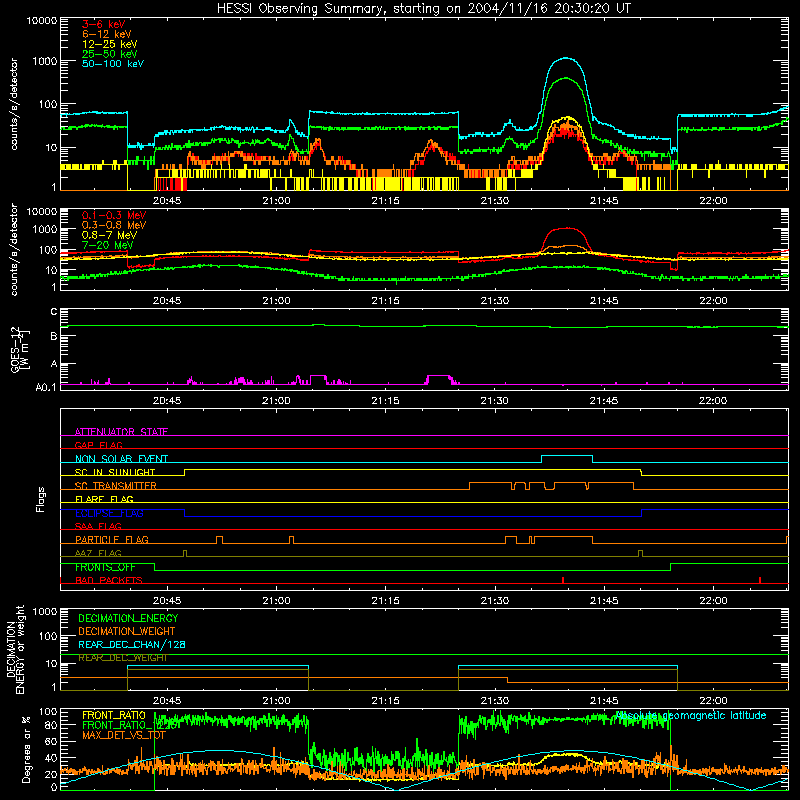This screenshot has height=800, width=800.
Task: Click the 20:45 tick label under the decimation plot
Action: (x=167, y=701)
